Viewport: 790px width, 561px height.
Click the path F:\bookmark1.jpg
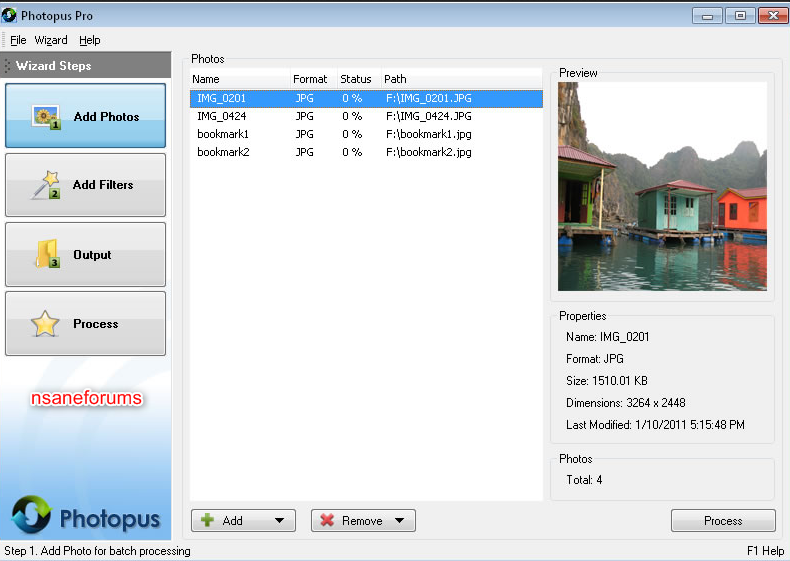pos(429,134)
